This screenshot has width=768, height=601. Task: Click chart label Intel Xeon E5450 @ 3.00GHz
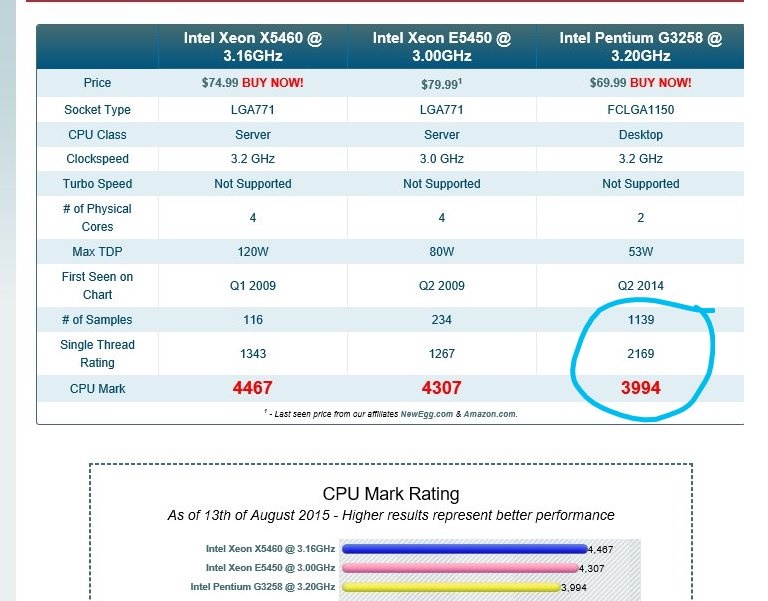[x=270, y=568]
